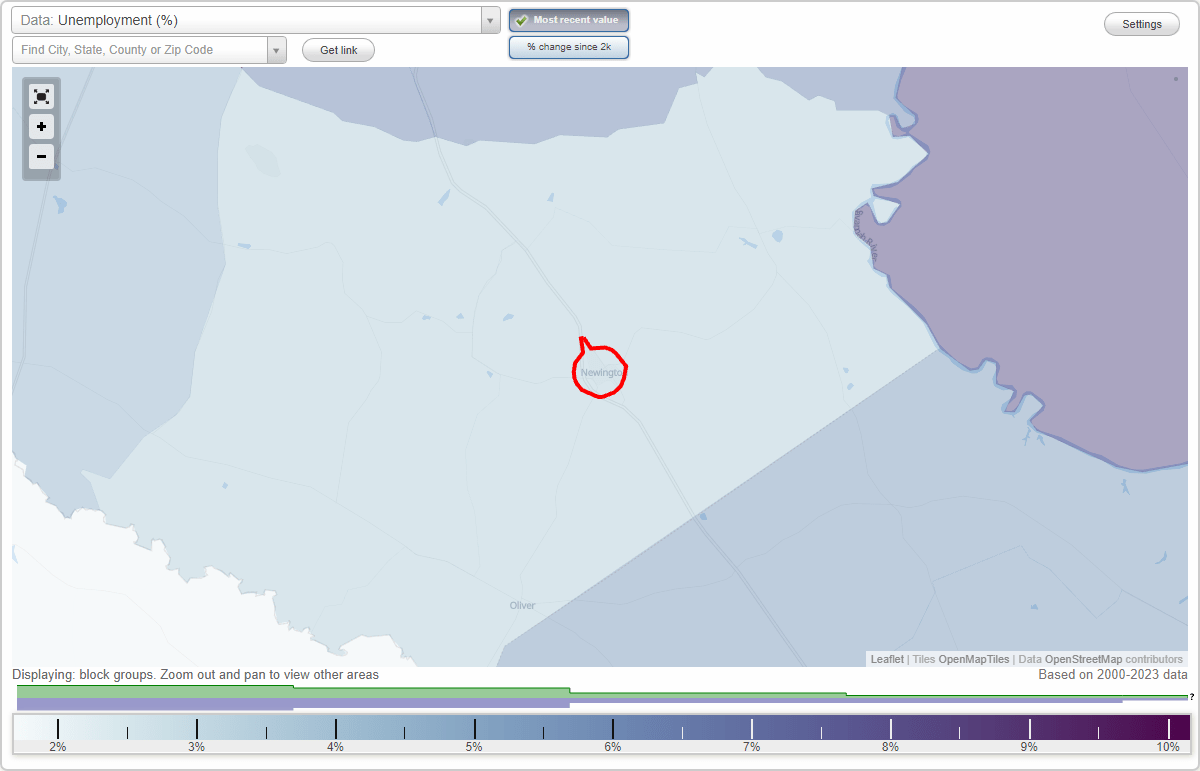
Task: Click the Newington label on the map
Action: tap(602, 372)
